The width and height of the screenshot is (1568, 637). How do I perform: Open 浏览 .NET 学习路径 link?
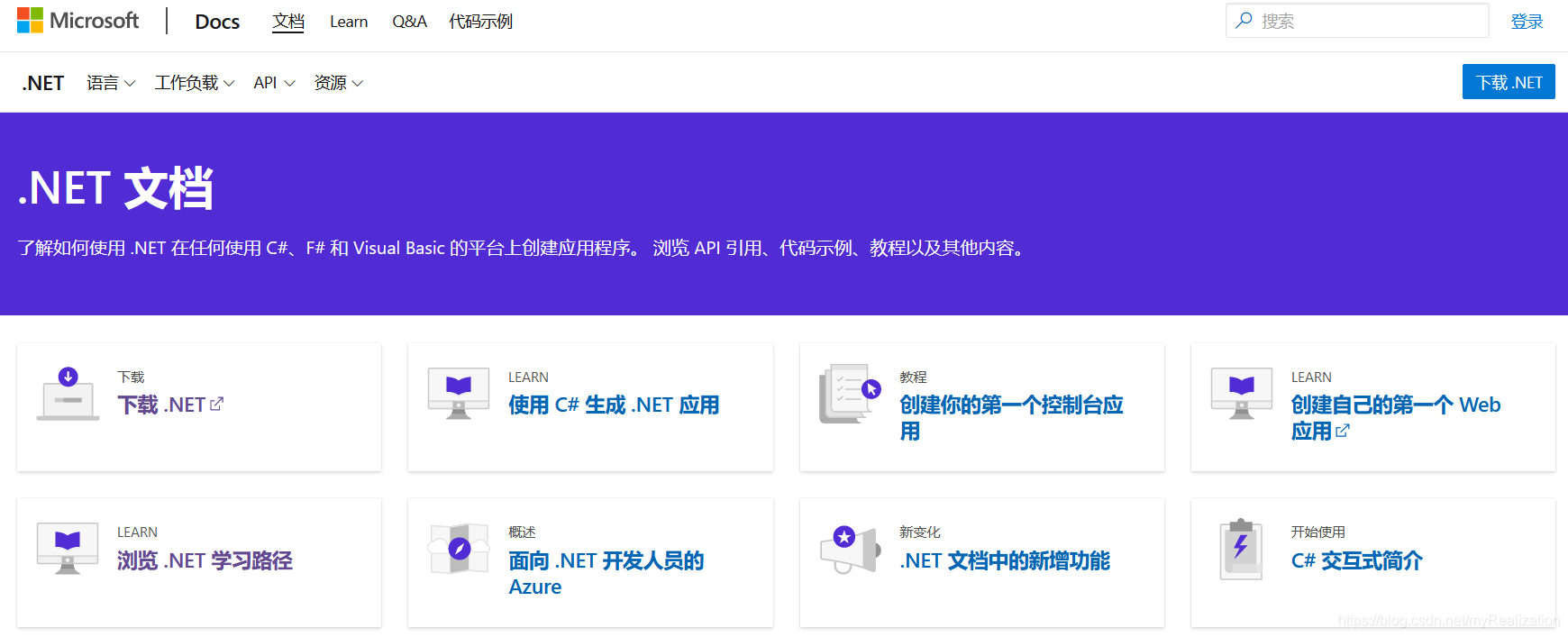click(205, 560)
